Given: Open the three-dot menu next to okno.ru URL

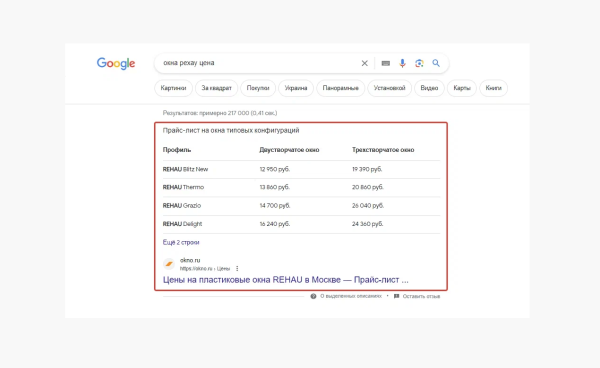Looking at the screenshot, I should tap(237, 269).
